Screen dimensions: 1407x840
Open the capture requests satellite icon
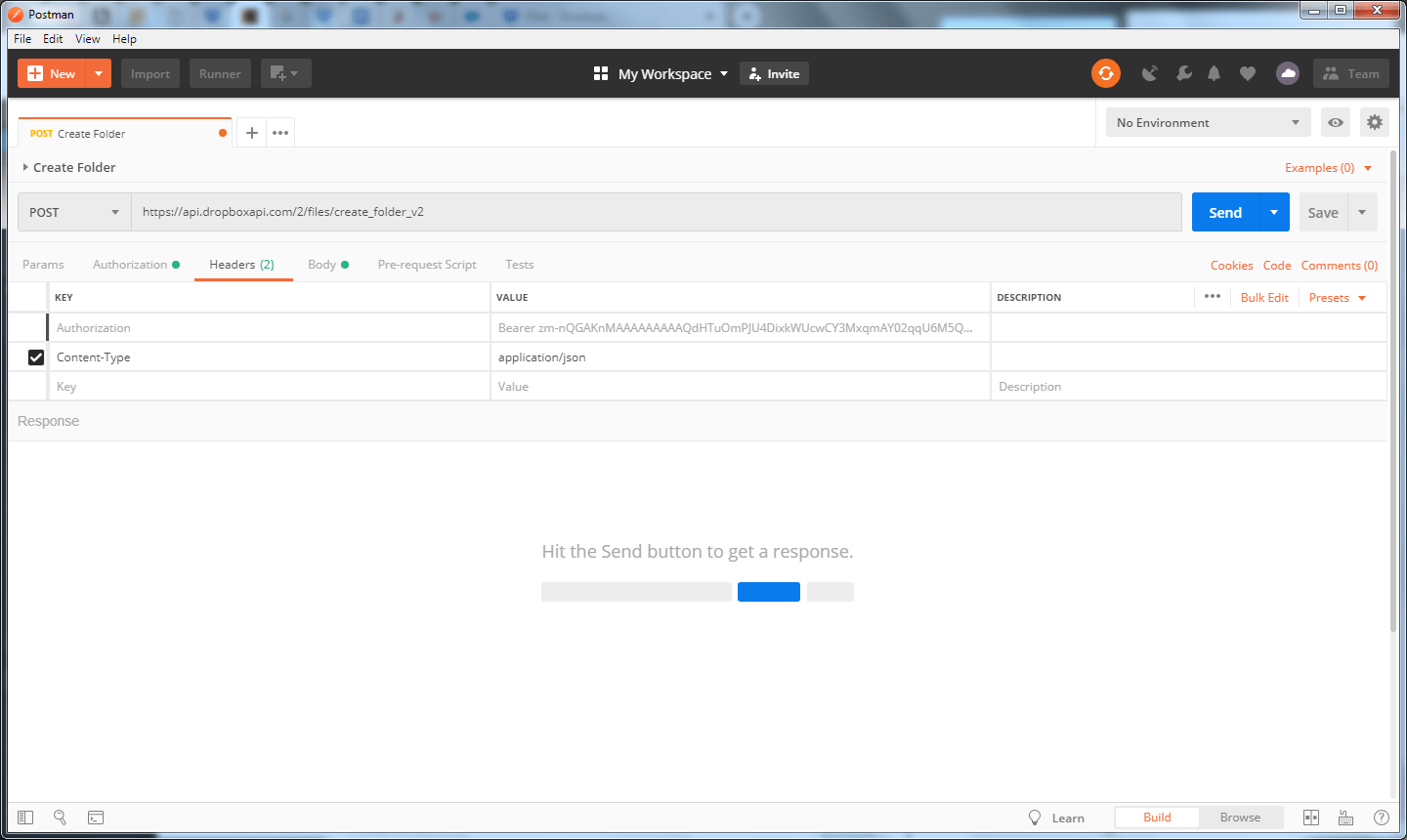point(1150,73)
